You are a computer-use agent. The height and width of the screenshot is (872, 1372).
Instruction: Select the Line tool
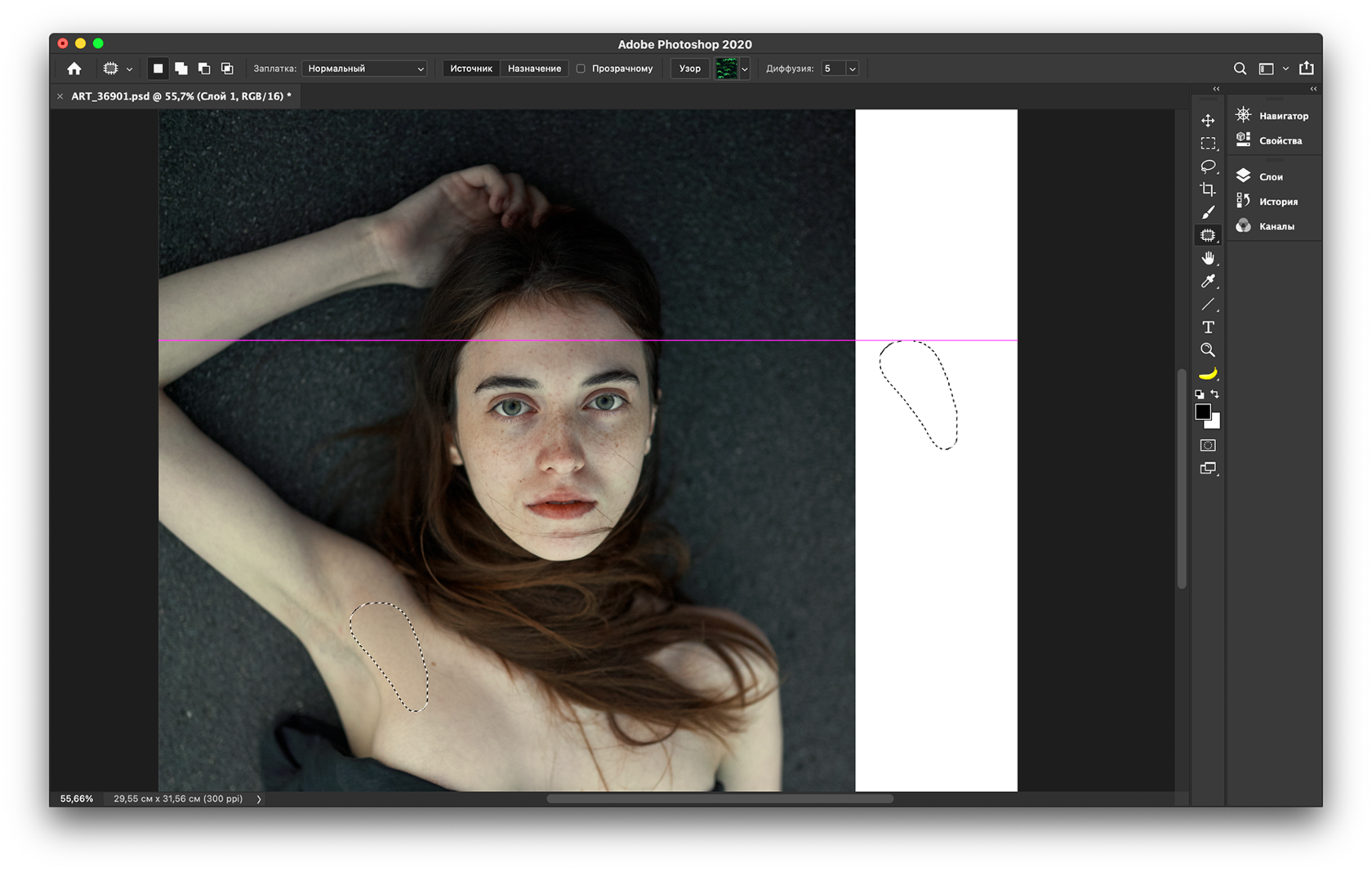pyautogui.click(x=1208, y=305)
